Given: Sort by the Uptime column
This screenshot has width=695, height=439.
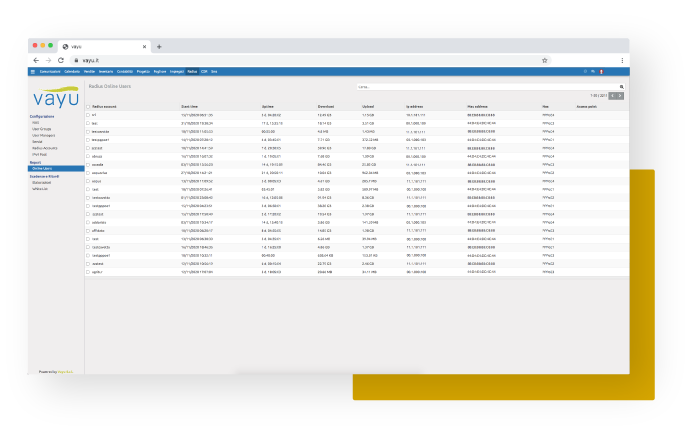Looking at the screenshot, I should coord(268,107).
